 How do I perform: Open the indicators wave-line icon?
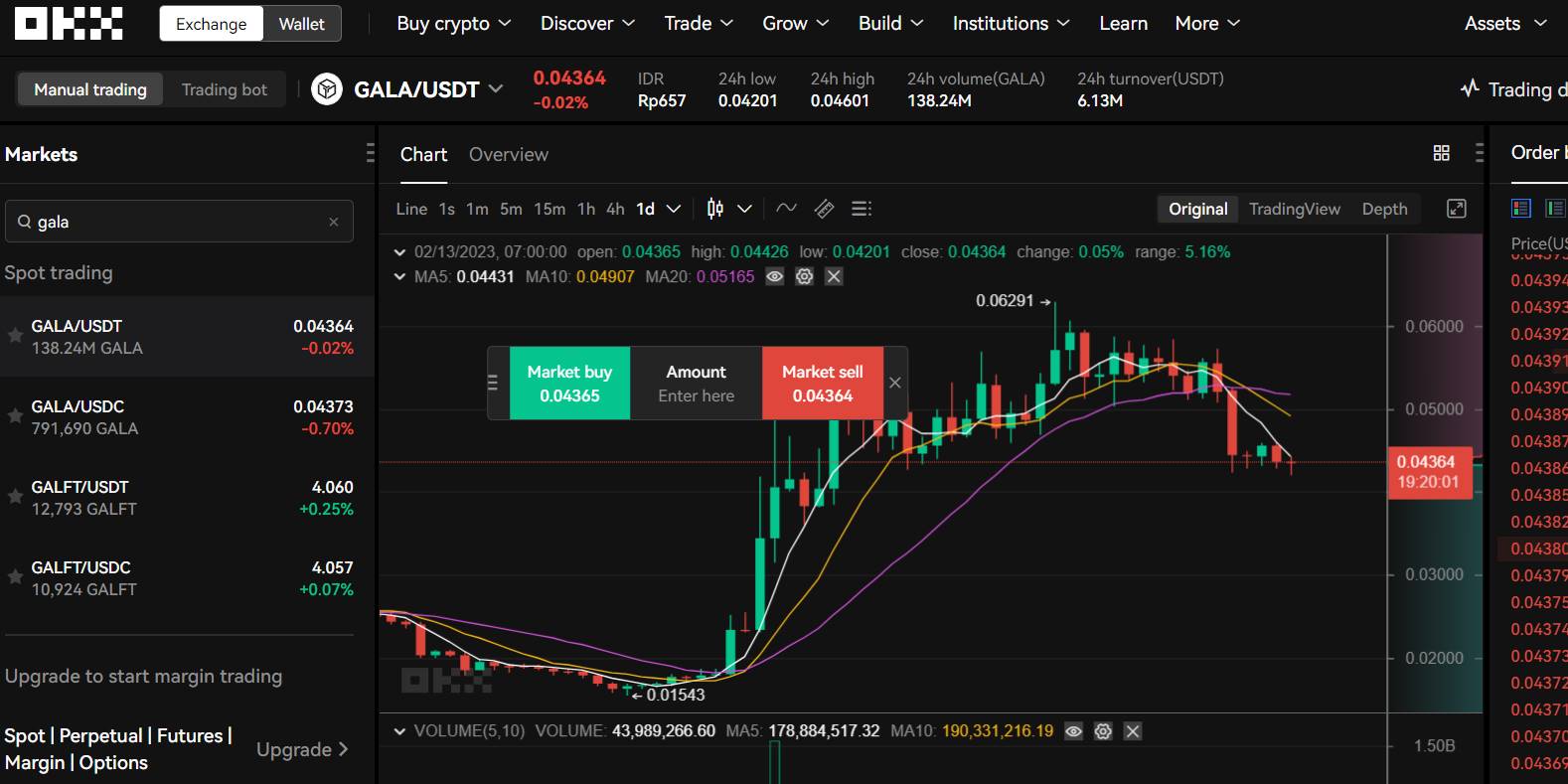point(786,209)
